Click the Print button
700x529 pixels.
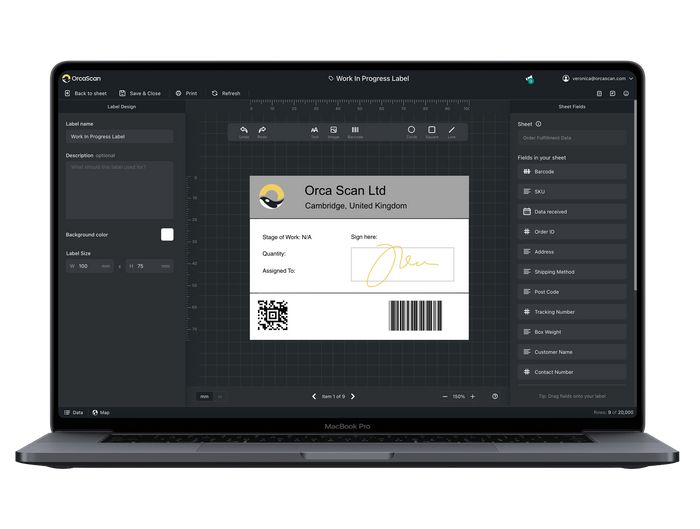tap(186, 93)
